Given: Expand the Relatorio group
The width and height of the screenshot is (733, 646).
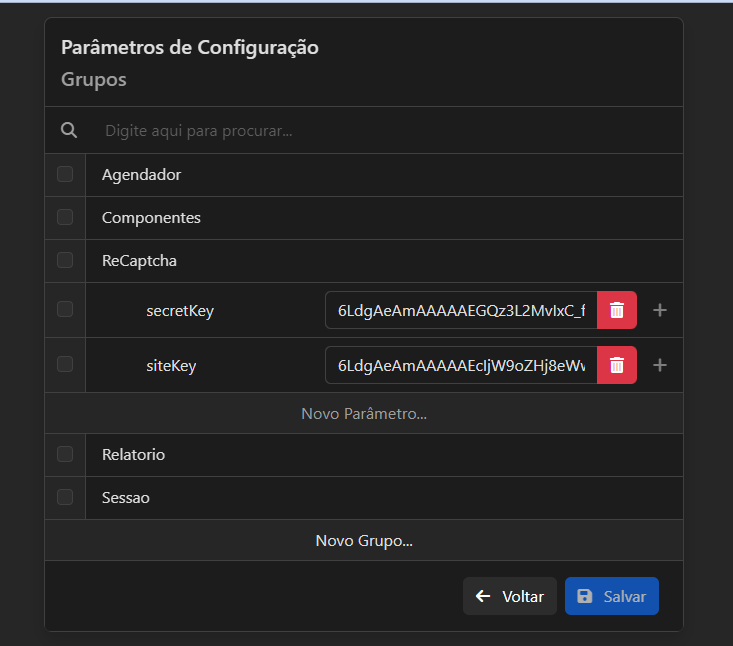Looking at the screenshot, I should [384, 455].
